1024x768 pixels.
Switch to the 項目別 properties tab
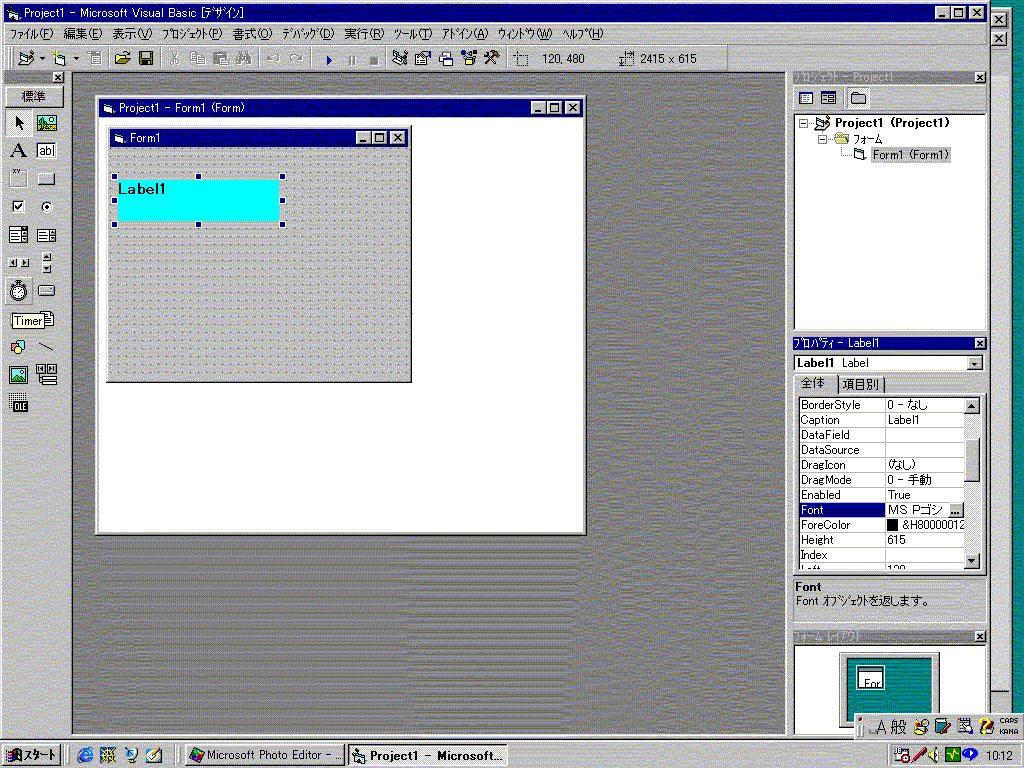tap(861, 384)
